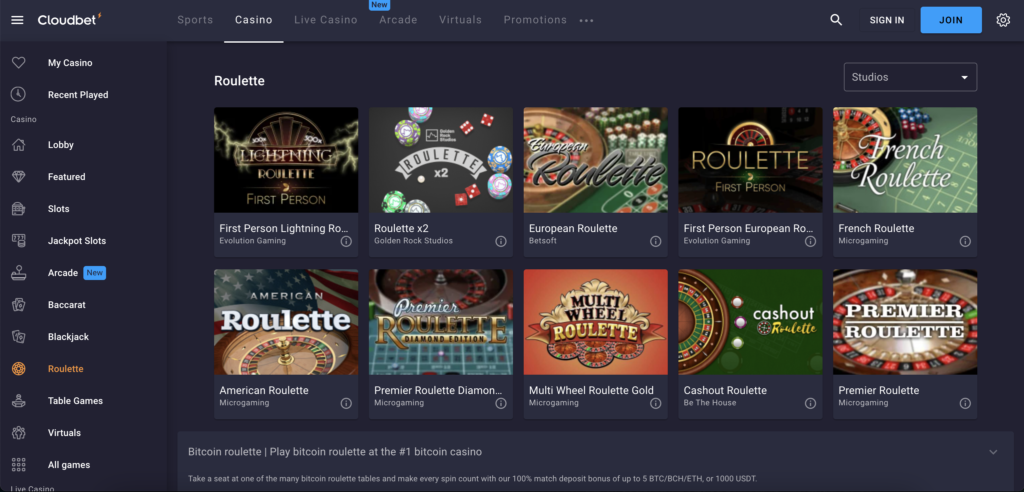Open the Virtuals tab in top nav
The image size is (1024, 492).
point(460,20)
